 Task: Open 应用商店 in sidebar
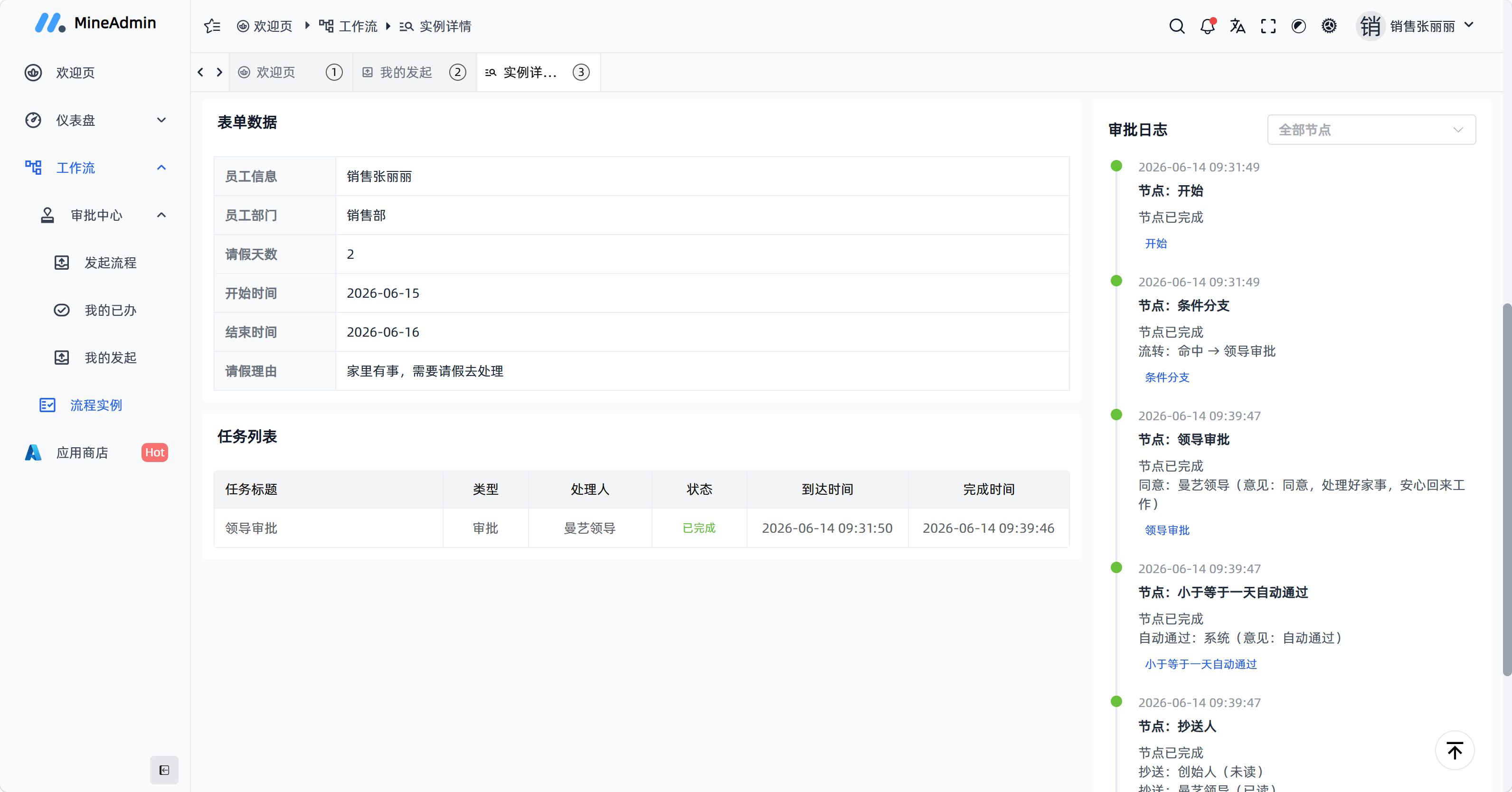coord(95,453)
